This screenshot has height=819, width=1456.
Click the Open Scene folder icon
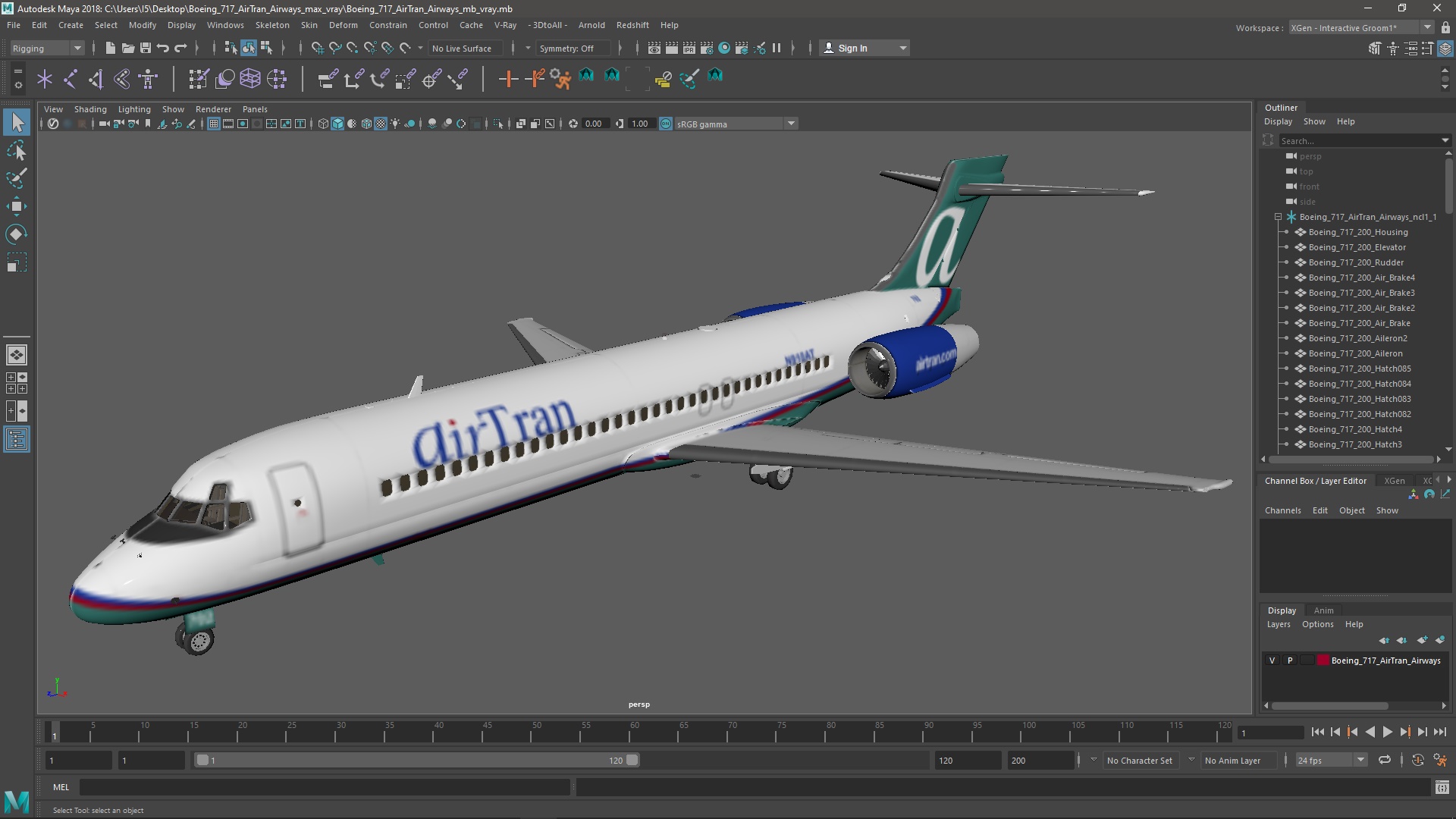click(x=128, y=48)
